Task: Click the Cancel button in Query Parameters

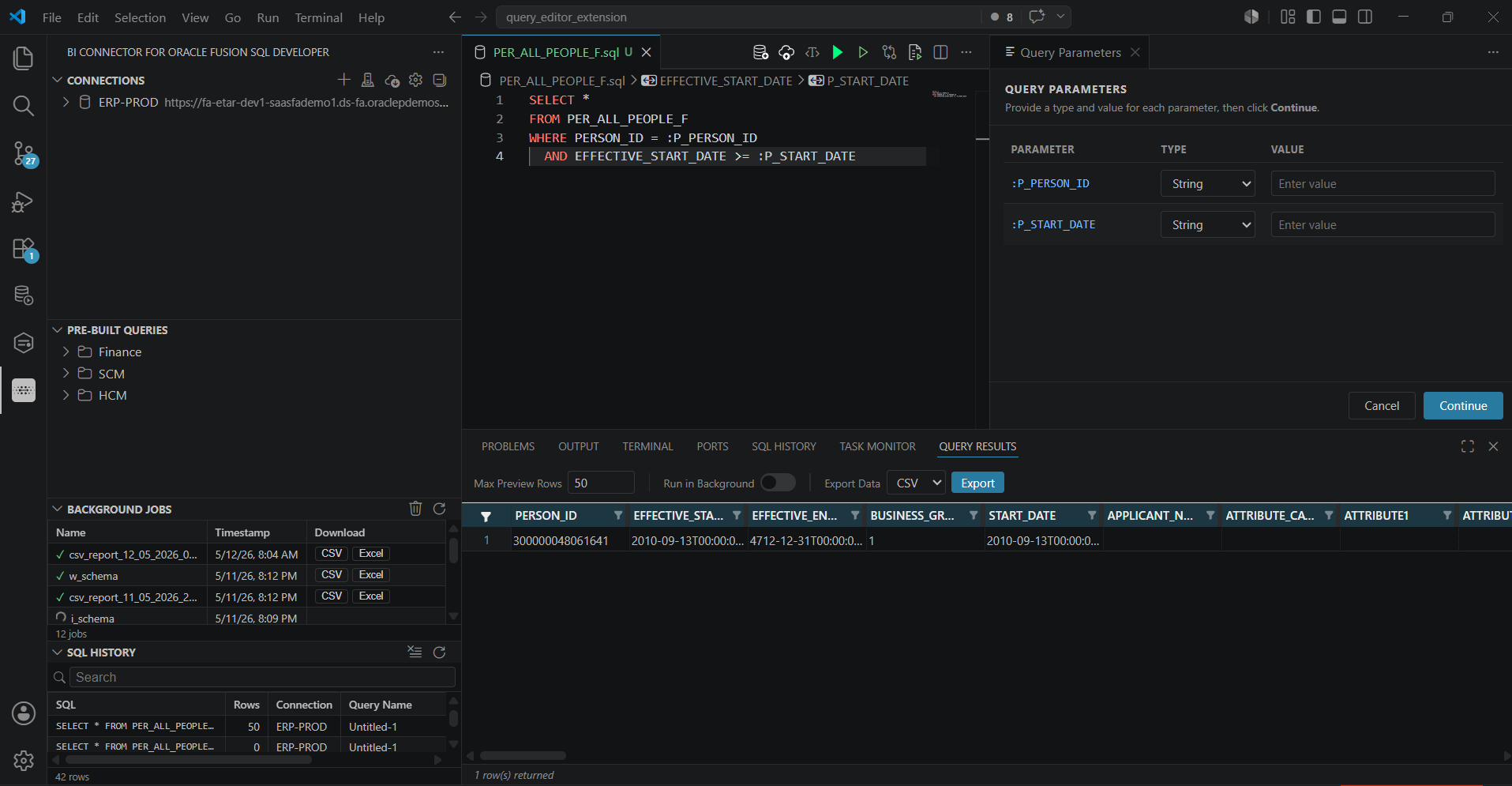Action: 1382,405
